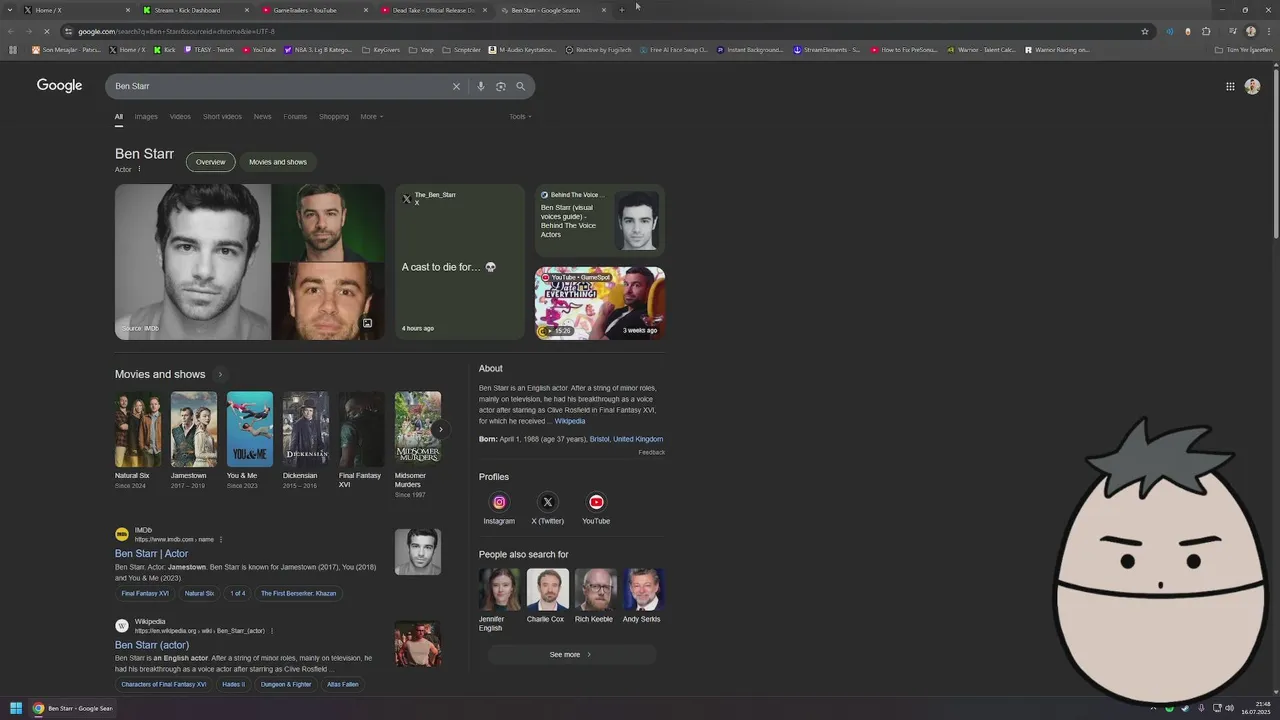Close the Dead Take tab

click(x=485, y=10)
